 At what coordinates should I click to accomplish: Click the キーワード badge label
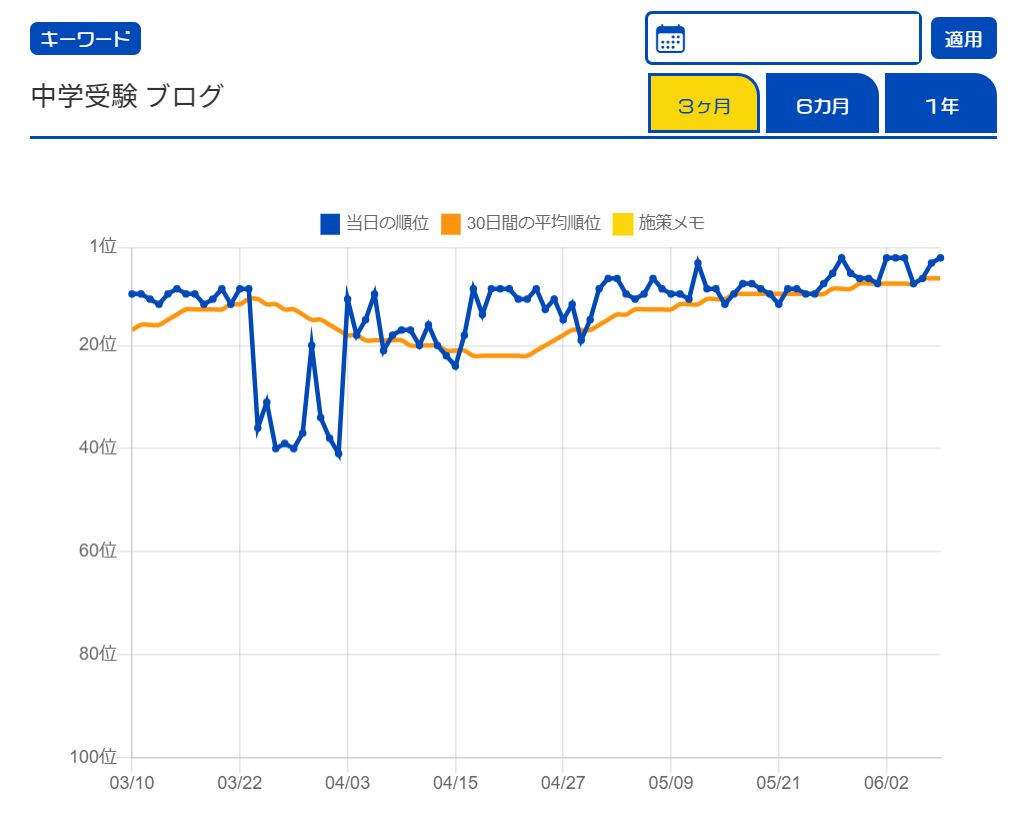pos(85,39)
